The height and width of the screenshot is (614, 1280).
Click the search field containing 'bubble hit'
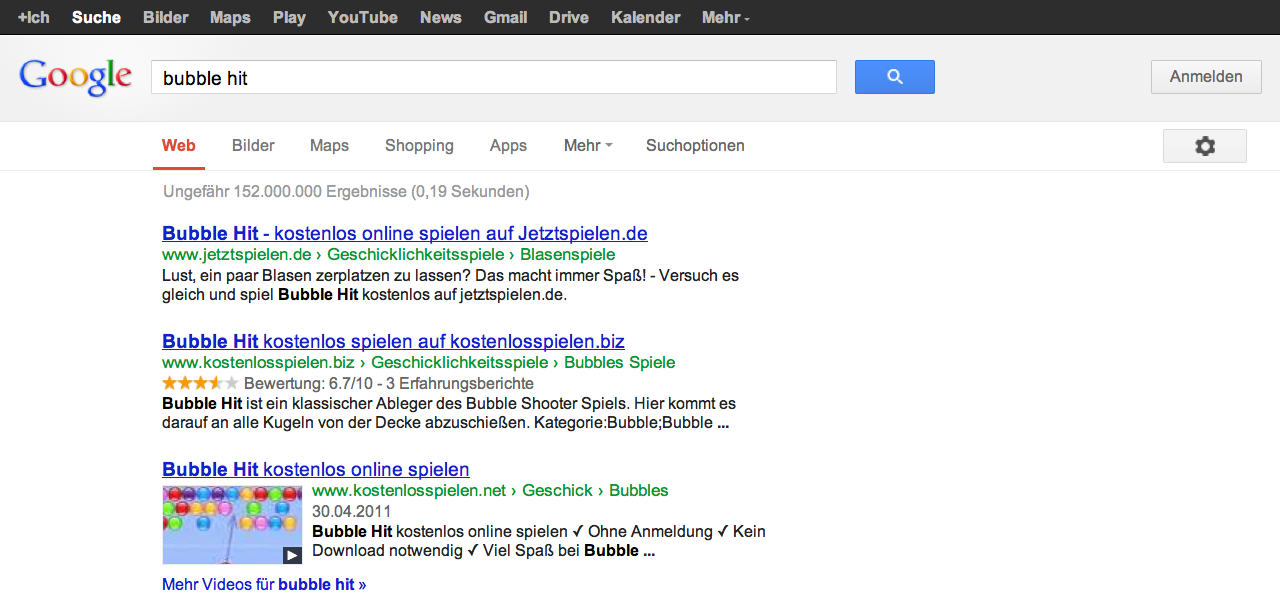493,77
